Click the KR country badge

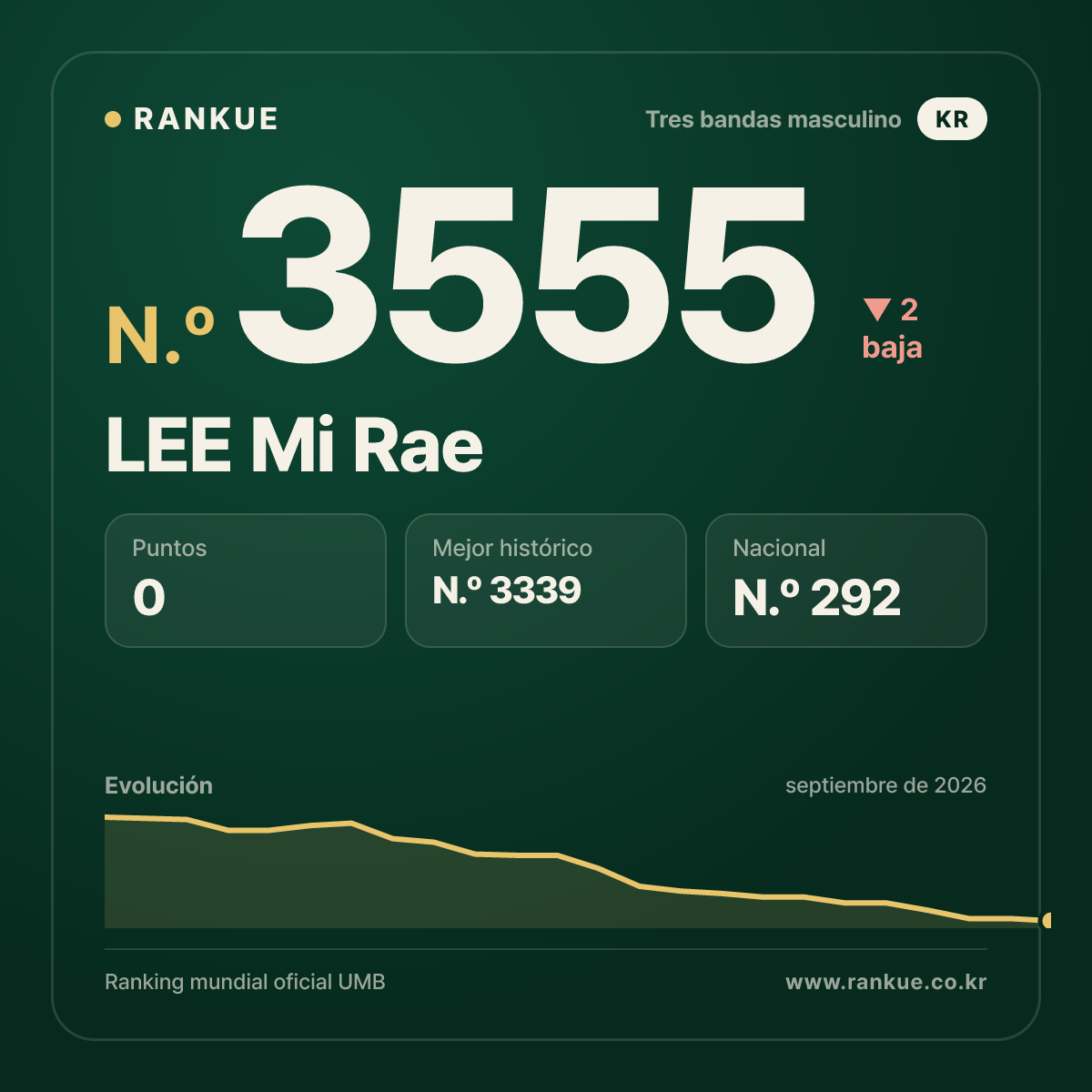952,119
